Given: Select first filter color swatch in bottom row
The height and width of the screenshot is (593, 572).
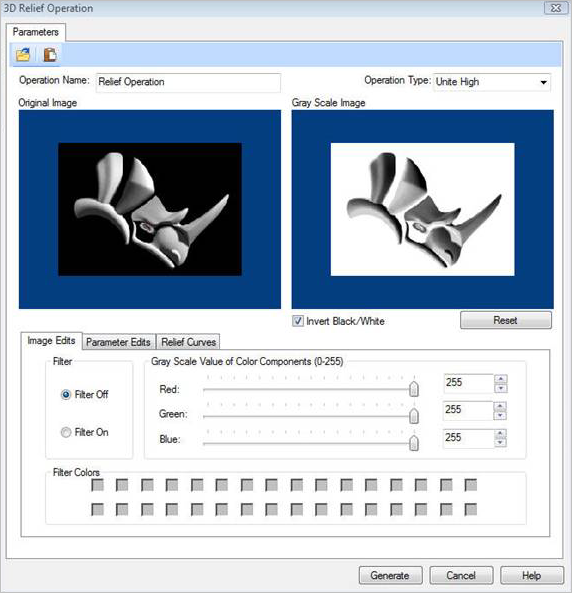Looking at the screenshot, I should 98,509.
